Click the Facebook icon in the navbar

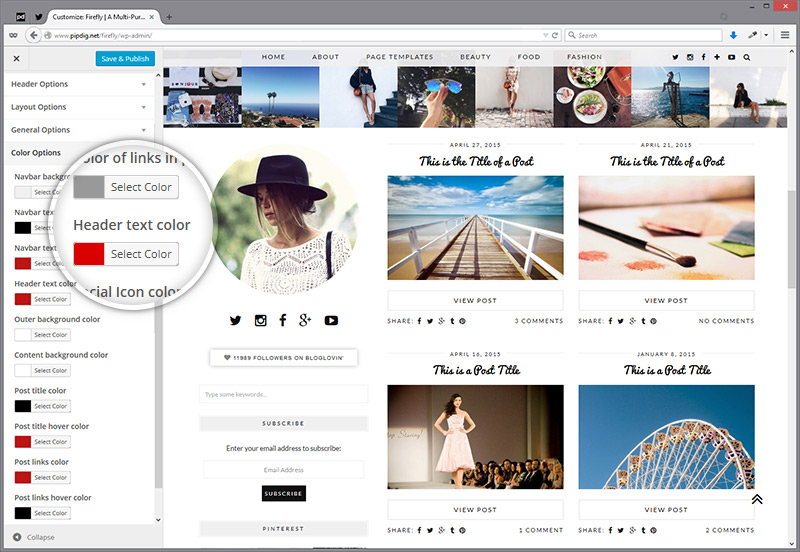[x=704, y=58]
